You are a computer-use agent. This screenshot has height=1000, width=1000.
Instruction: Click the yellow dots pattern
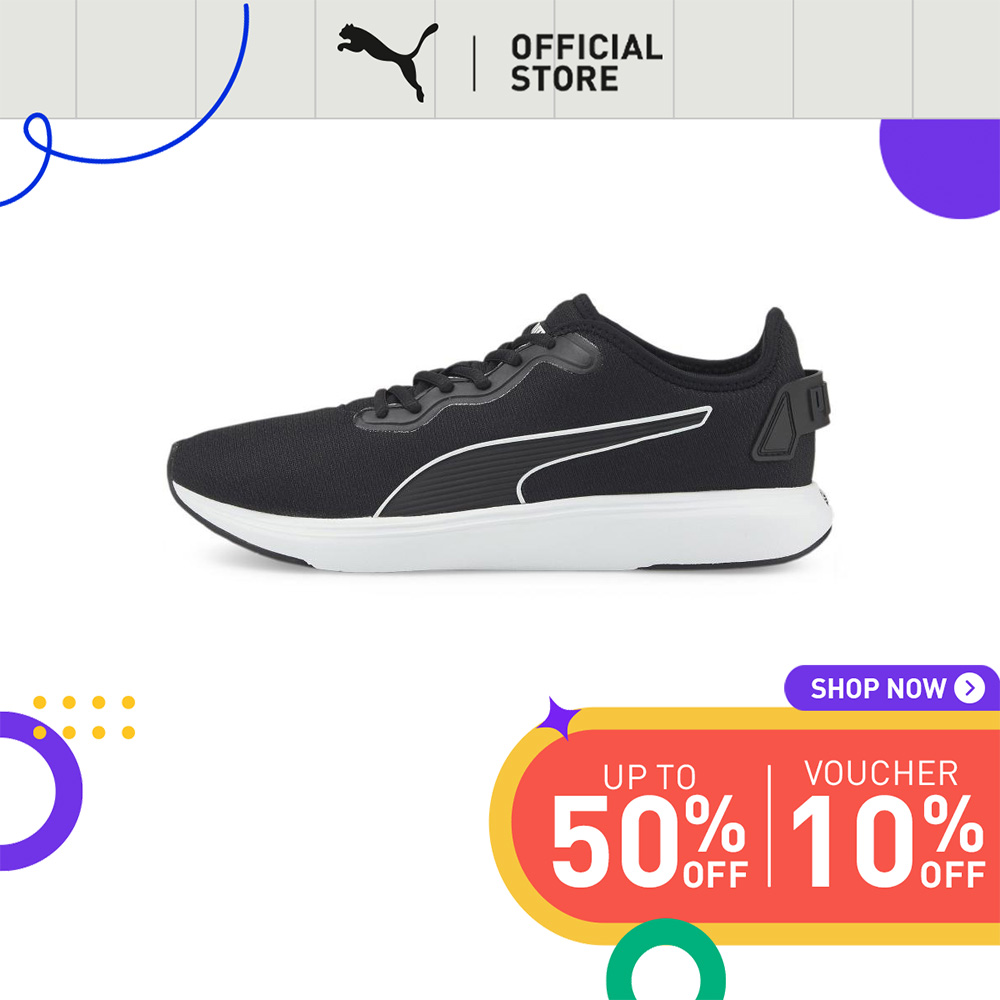tap(84, 717)
